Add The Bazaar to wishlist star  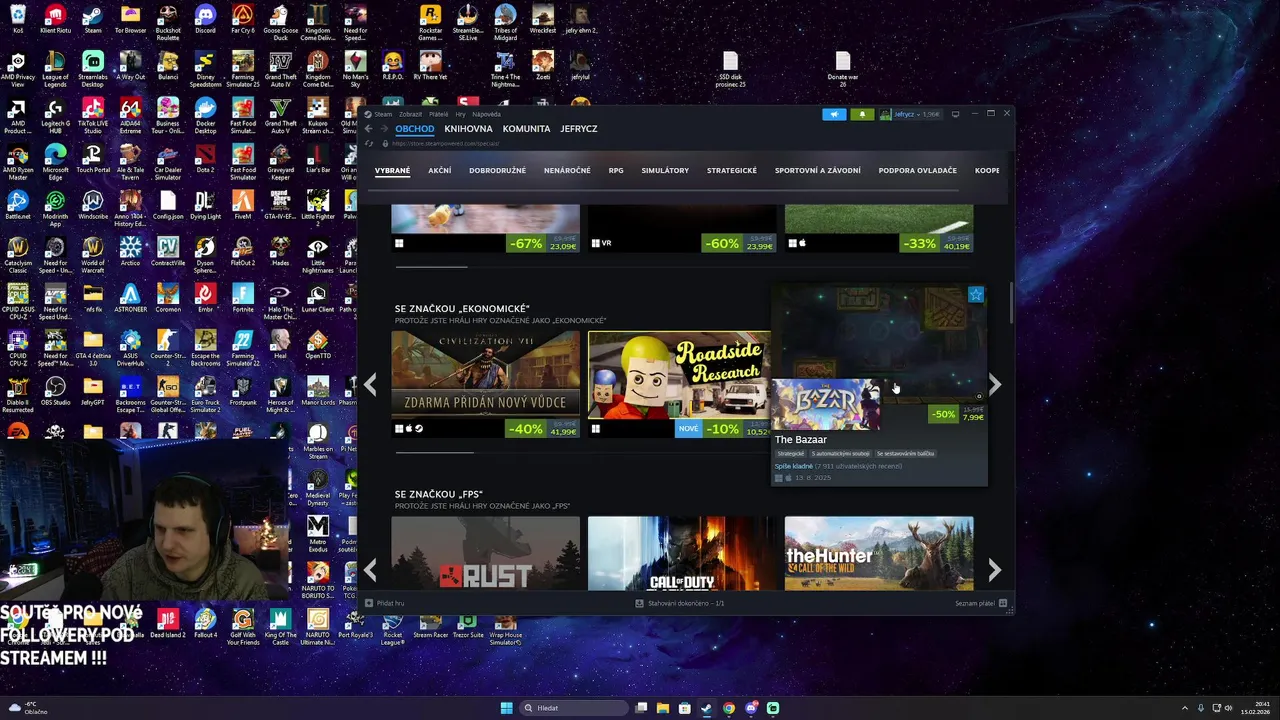tap(975, 294)
